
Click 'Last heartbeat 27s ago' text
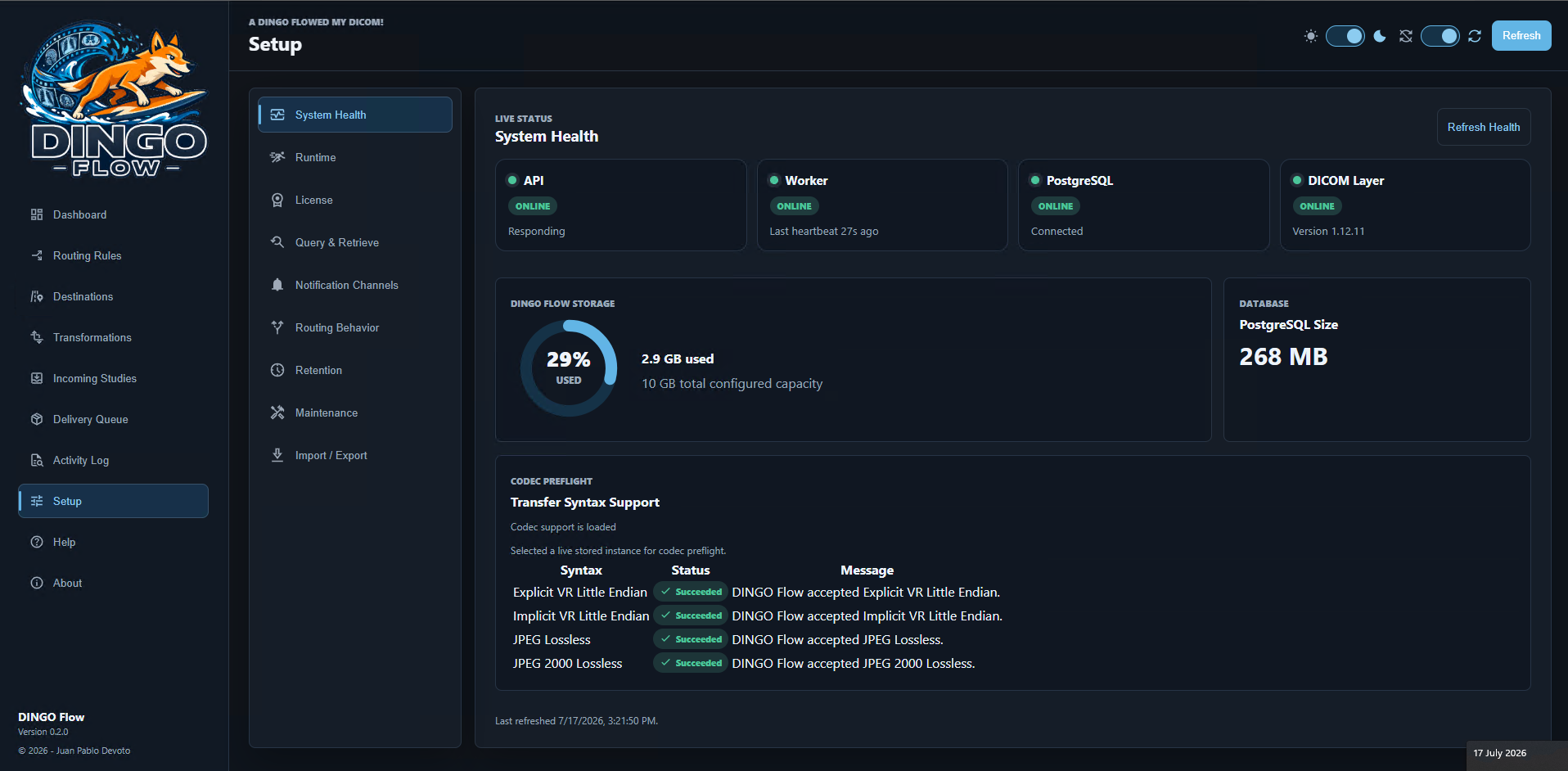pos(823,232)
